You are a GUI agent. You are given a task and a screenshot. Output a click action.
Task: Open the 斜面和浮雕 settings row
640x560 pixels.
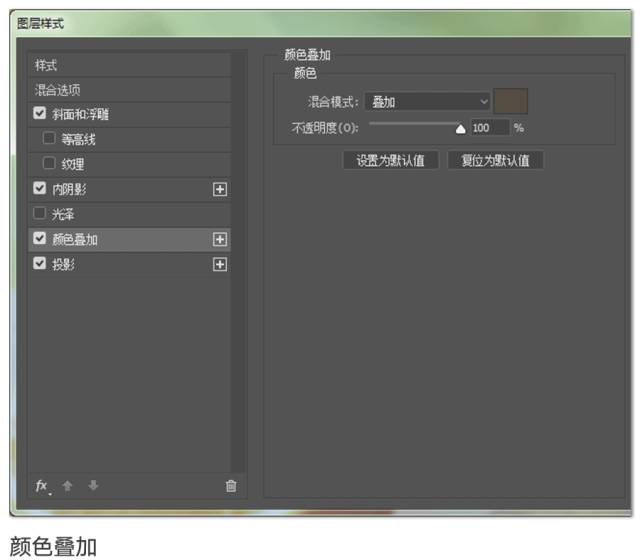pyautogui.click(x=129, y=114)
